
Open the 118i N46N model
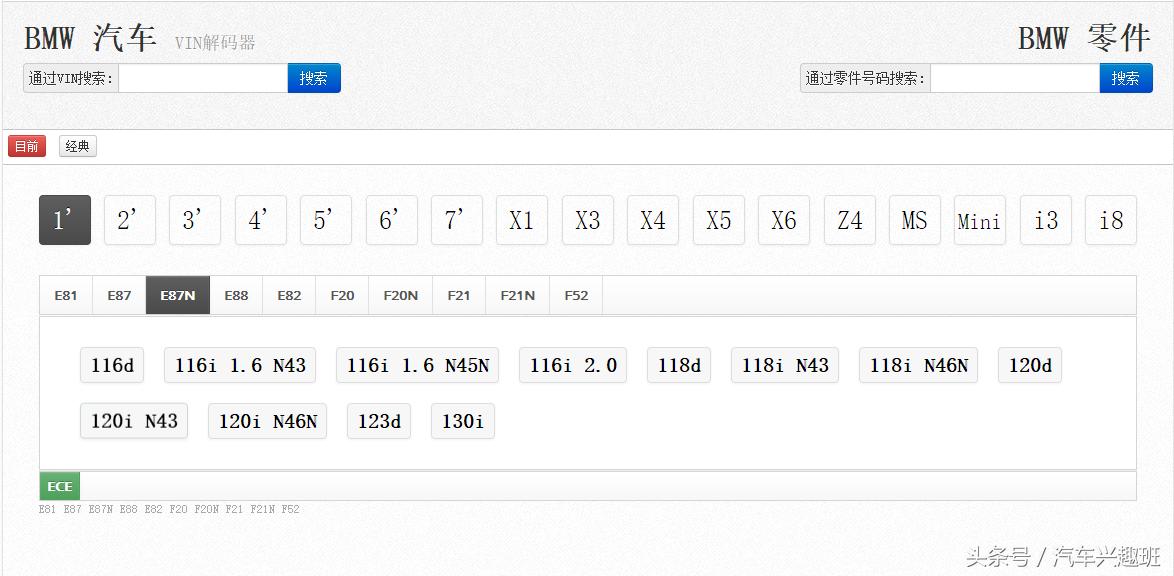tap(919, 366)
